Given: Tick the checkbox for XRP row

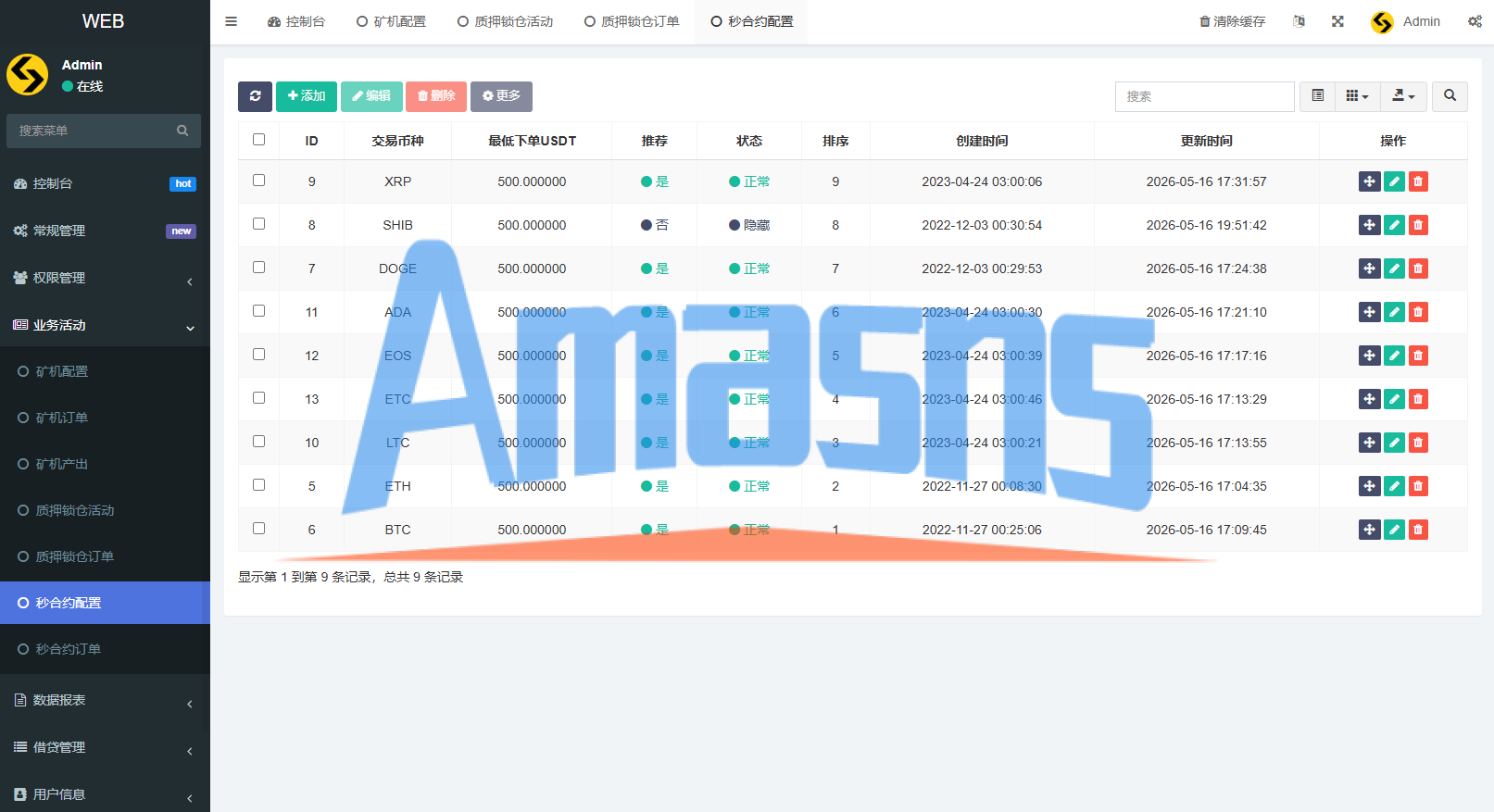Looking at the screenshot, I should 258,181.
